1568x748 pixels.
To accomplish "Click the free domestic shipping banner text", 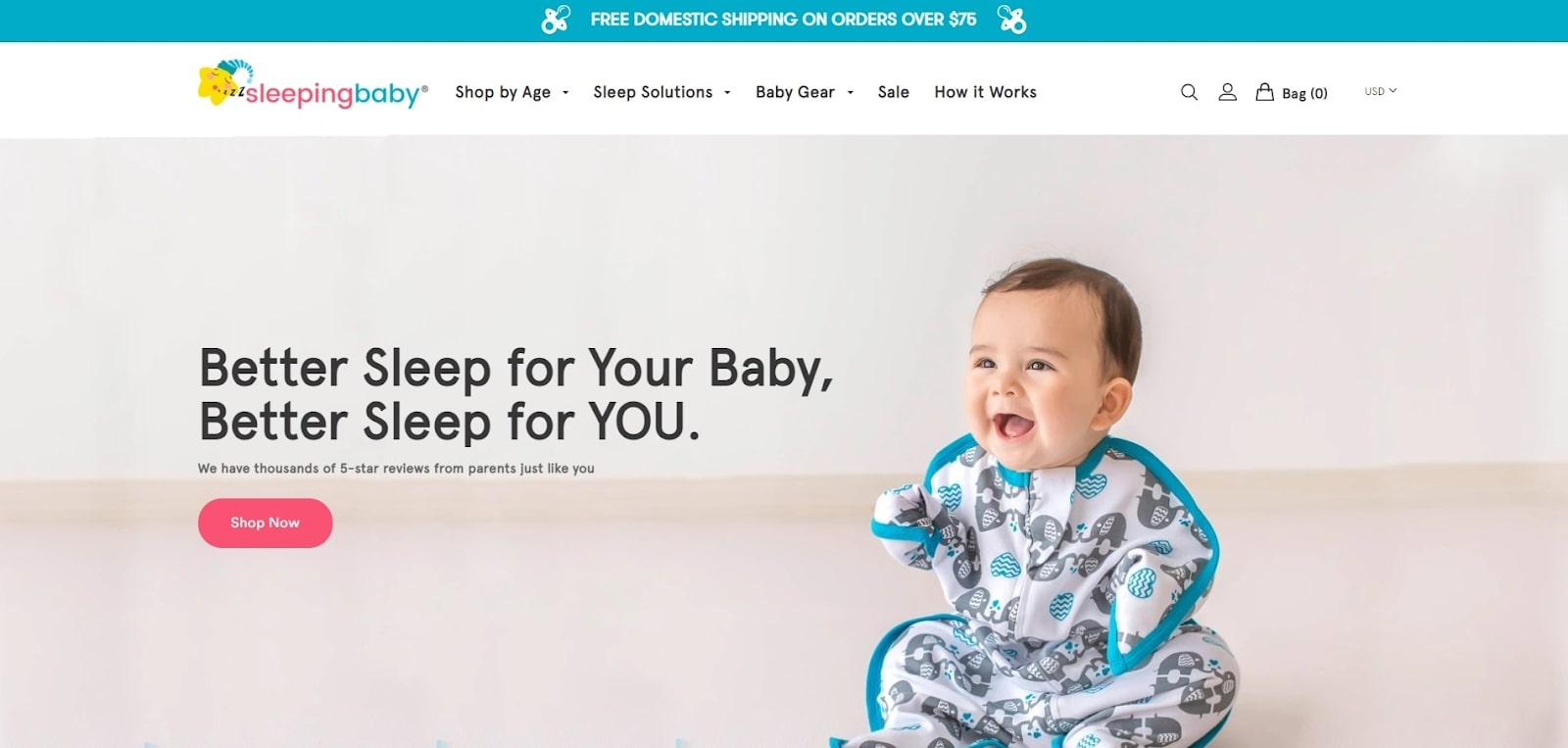I will 783,20.
